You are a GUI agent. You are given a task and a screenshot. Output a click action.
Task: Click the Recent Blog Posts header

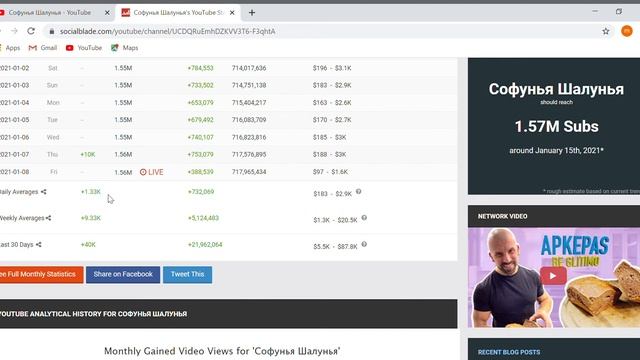point(509,352)
